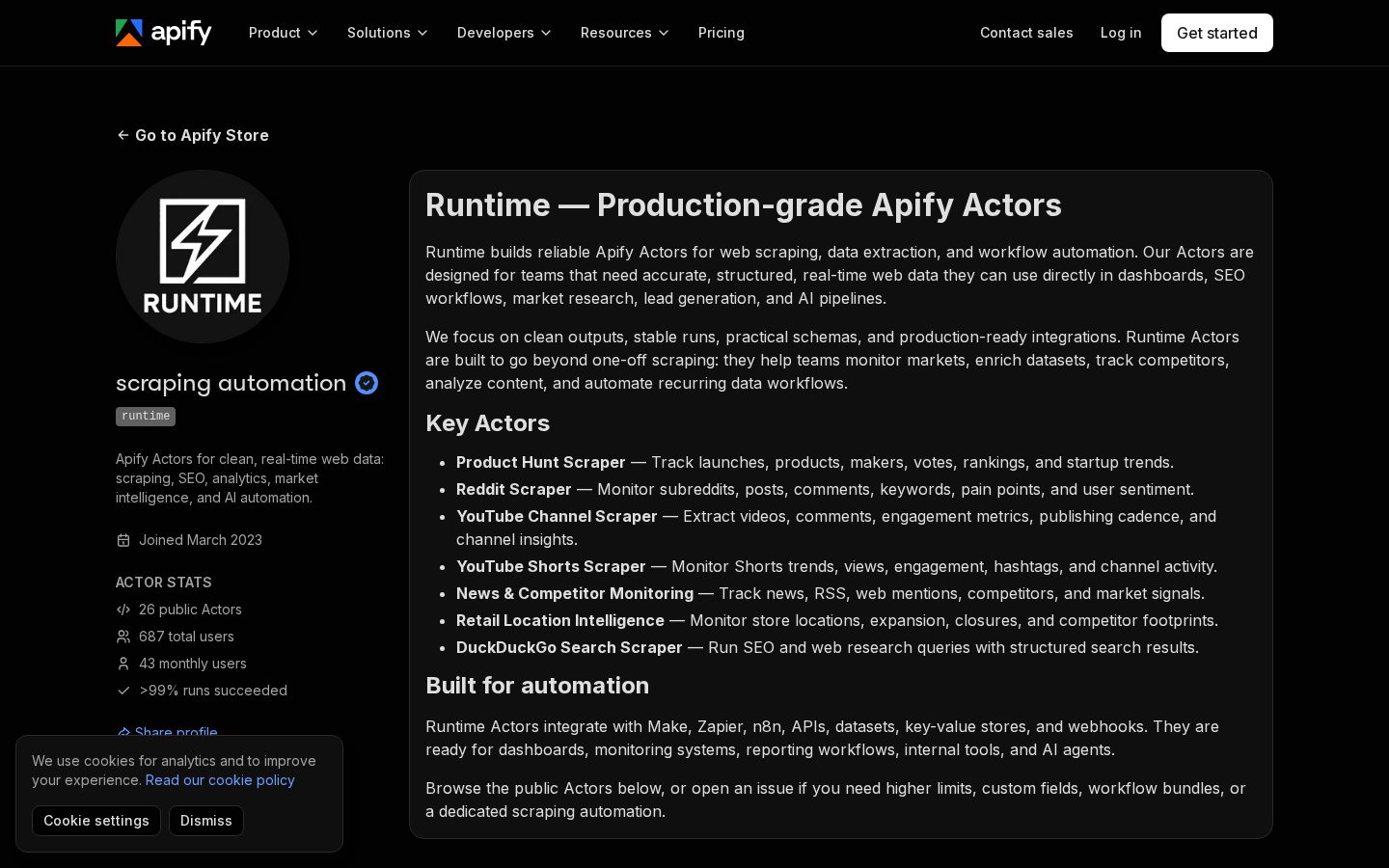The height and width of the screenshot is (868, 1389).
Task: Dismiss the cookie banner
Action: [x=206, y=821]
